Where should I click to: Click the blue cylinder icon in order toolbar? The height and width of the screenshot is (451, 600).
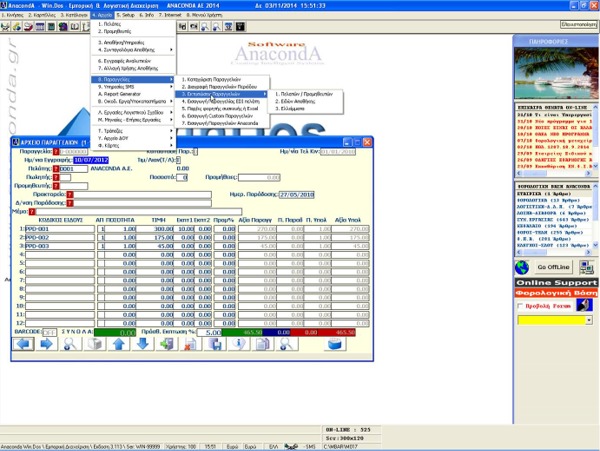coord(335,344)
